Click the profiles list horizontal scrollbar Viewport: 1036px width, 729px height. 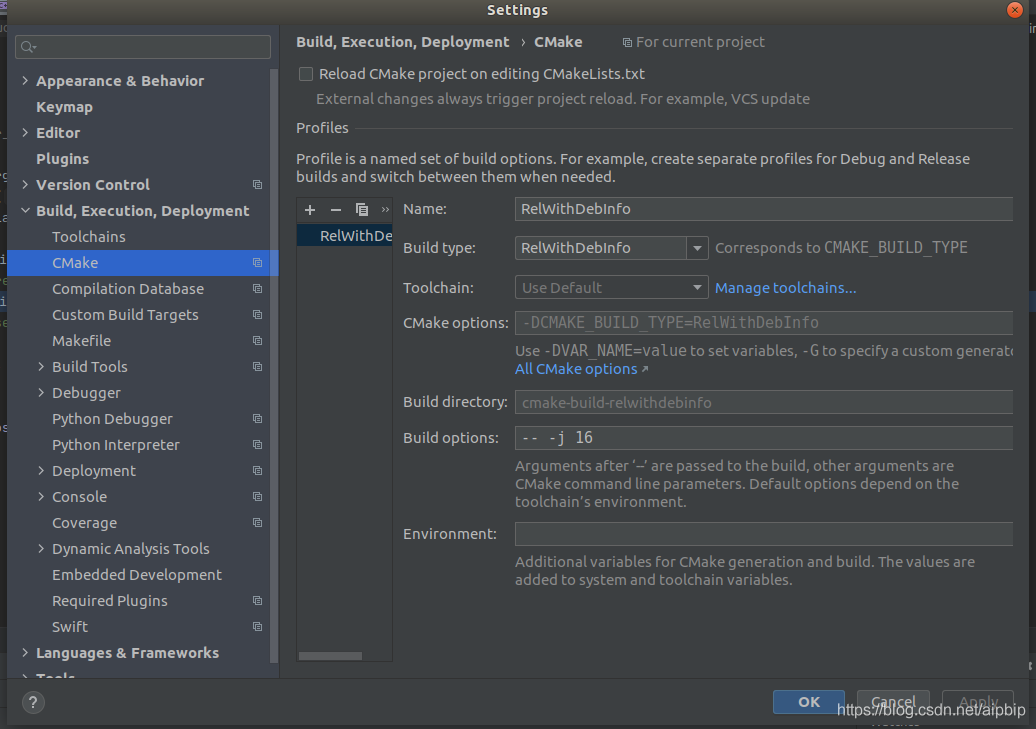pyautogui.click(x=330, y=656)
